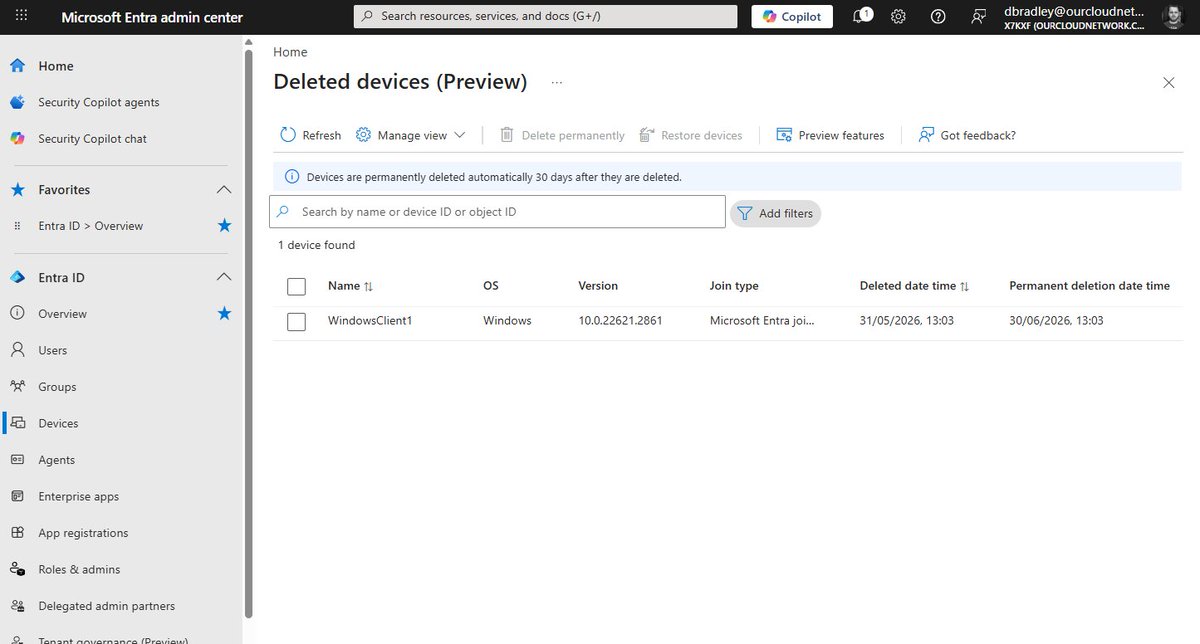Image resolution: width=1200 pixels, height=644 pixels.
Task: Open the App registrations icon
Action: click(17, 533)
